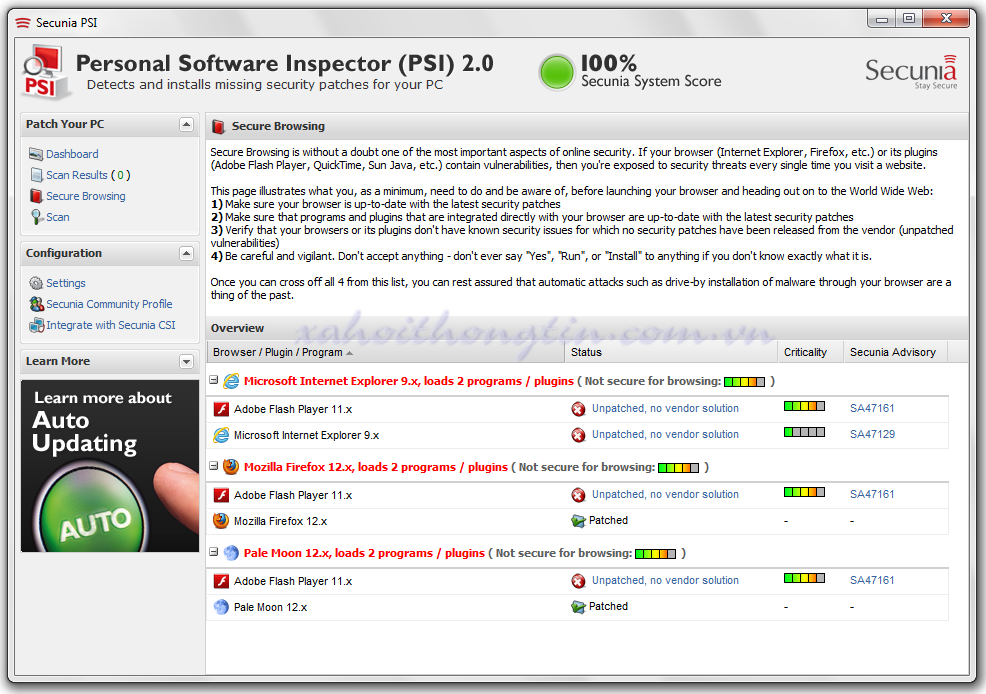
Task: Click the Pale Moon group icon
Action: pyautogui.click(x=231, y=553)
